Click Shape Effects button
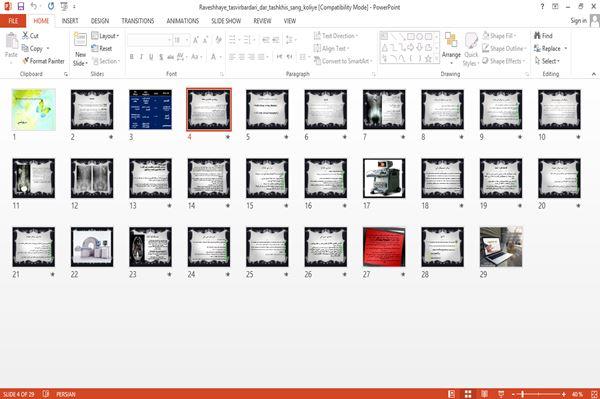Viewport: 600px width, 399px height. [504, 61]
